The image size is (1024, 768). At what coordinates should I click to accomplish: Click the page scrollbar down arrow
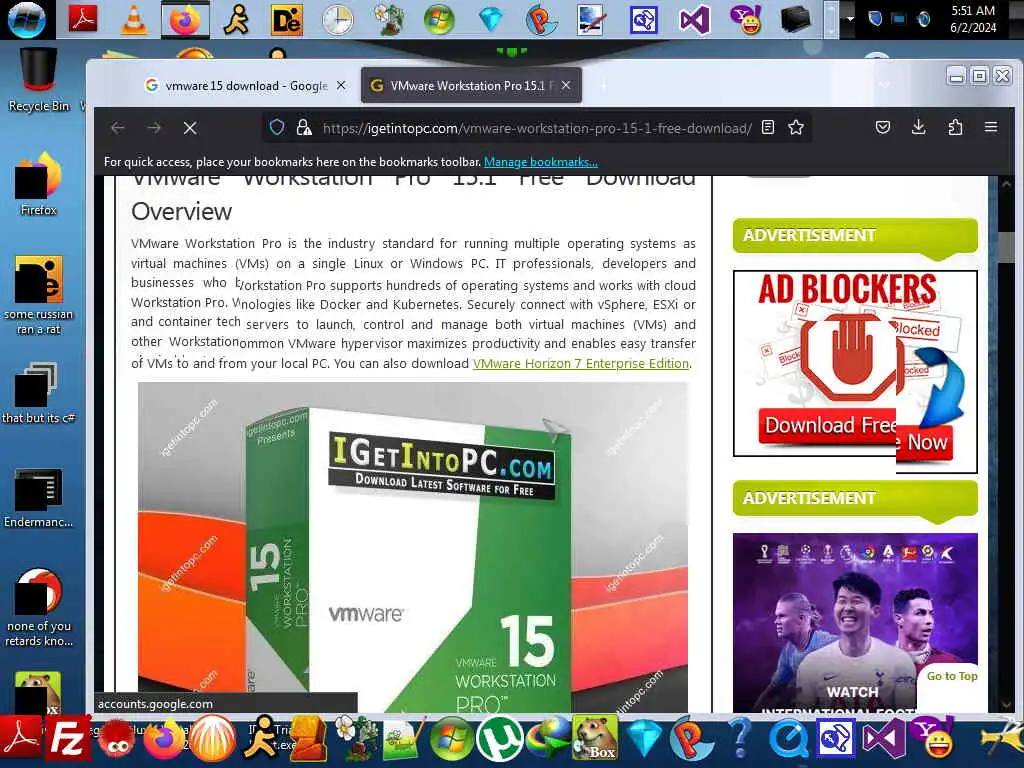(x=1005, y=705)
